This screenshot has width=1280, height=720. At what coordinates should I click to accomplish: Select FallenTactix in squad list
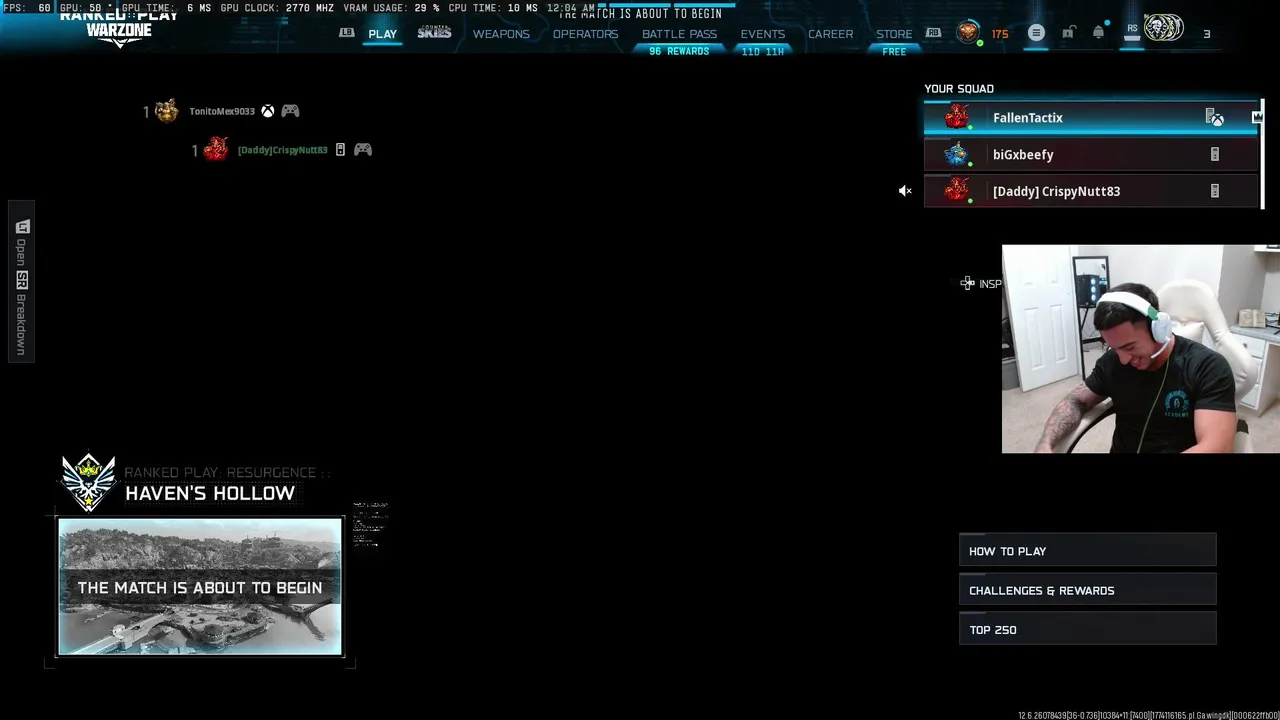tap(1091, 118)
